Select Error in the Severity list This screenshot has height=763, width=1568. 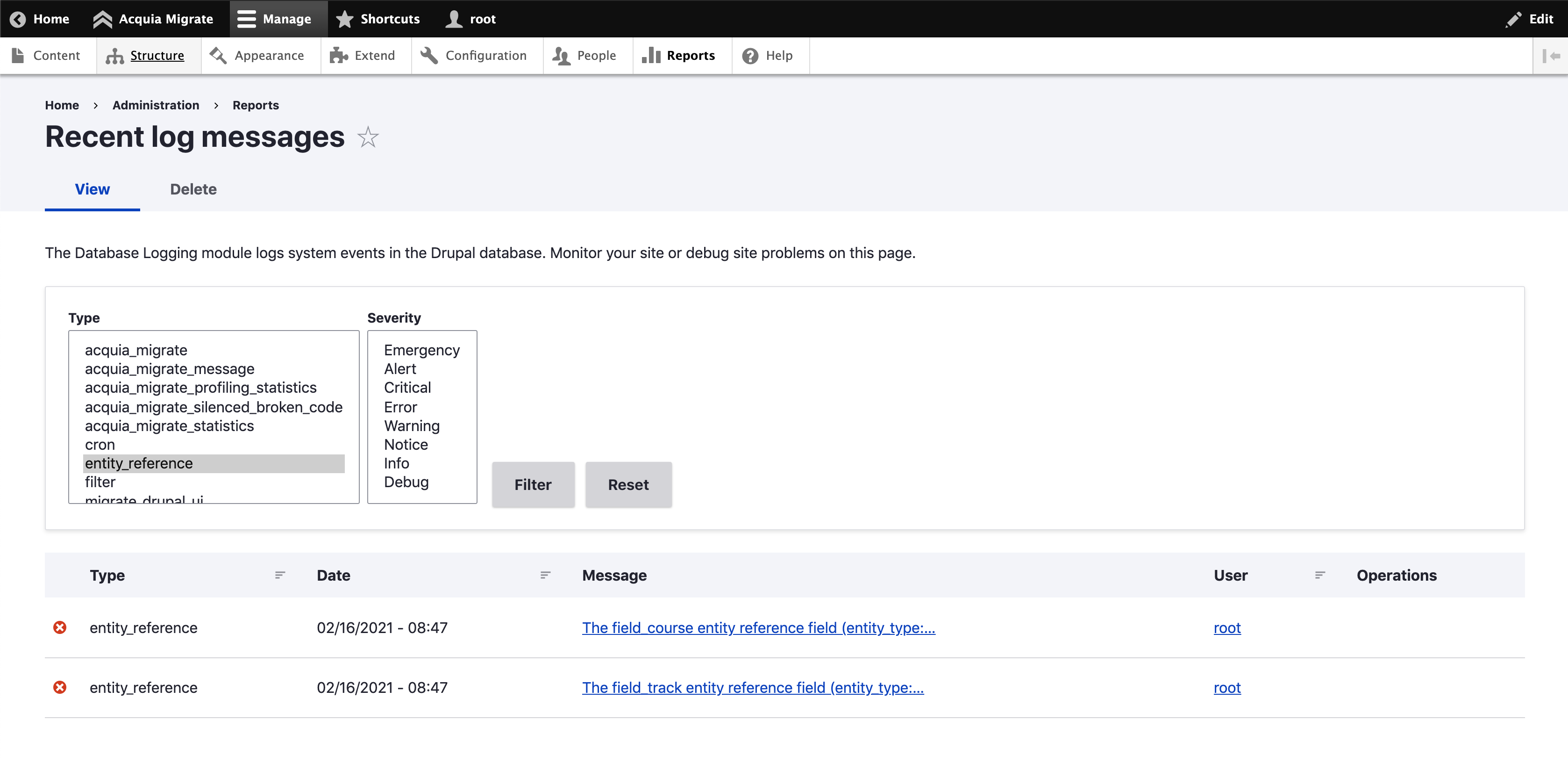(400, 407)
